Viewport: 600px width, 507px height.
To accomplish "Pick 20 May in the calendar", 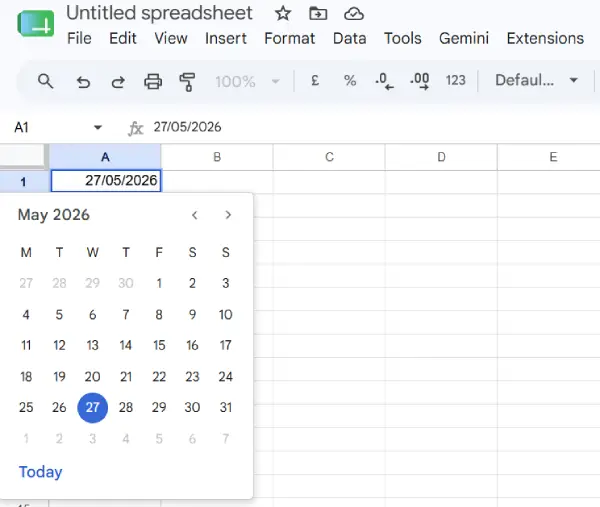I will pyautogui.click(x=93, y=377).
